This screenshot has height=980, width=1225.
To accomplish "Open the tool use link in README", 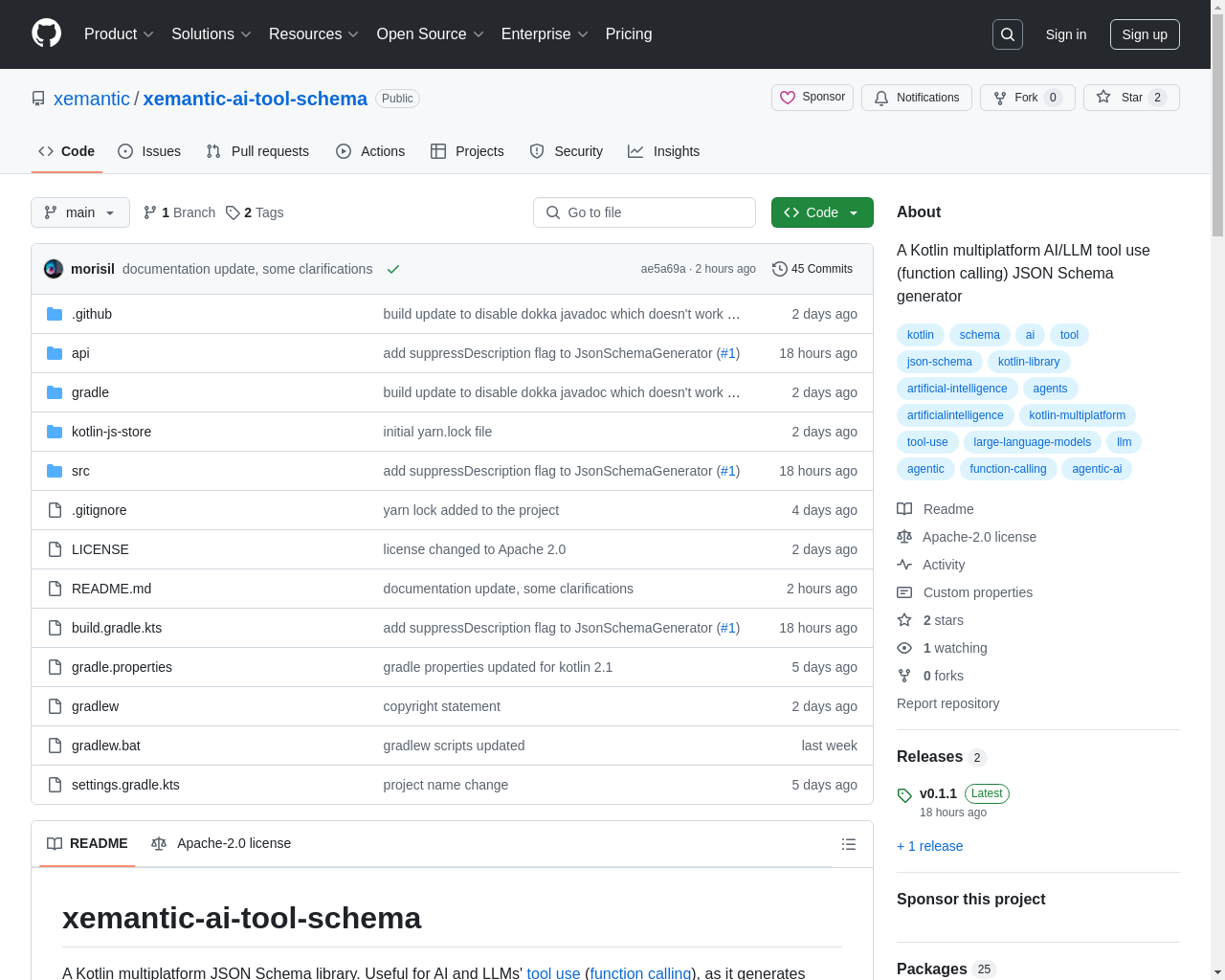I will pyautogui.click(x=553, y=972).
